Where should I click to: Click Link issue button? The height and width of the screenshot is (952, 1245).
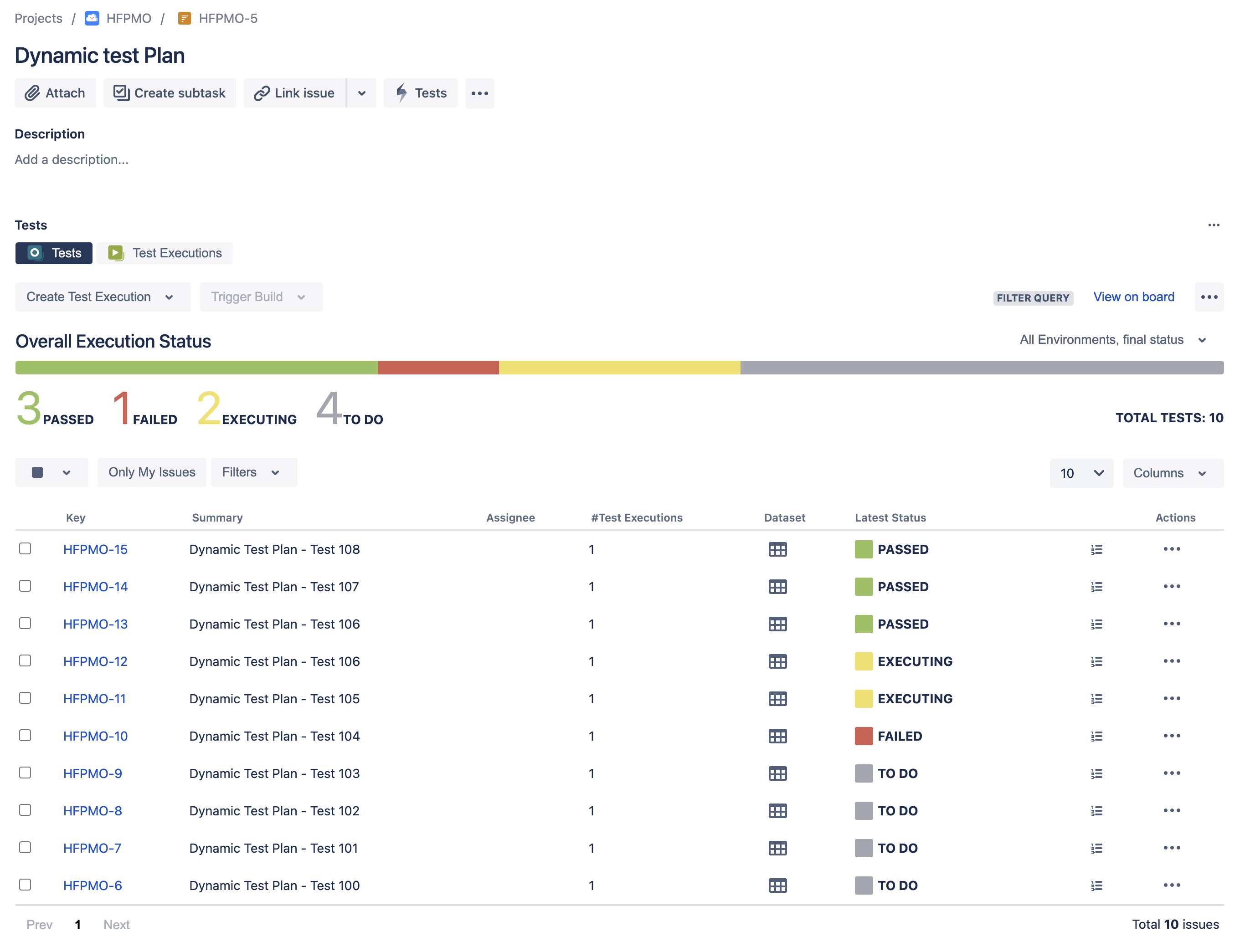[294, 93]
